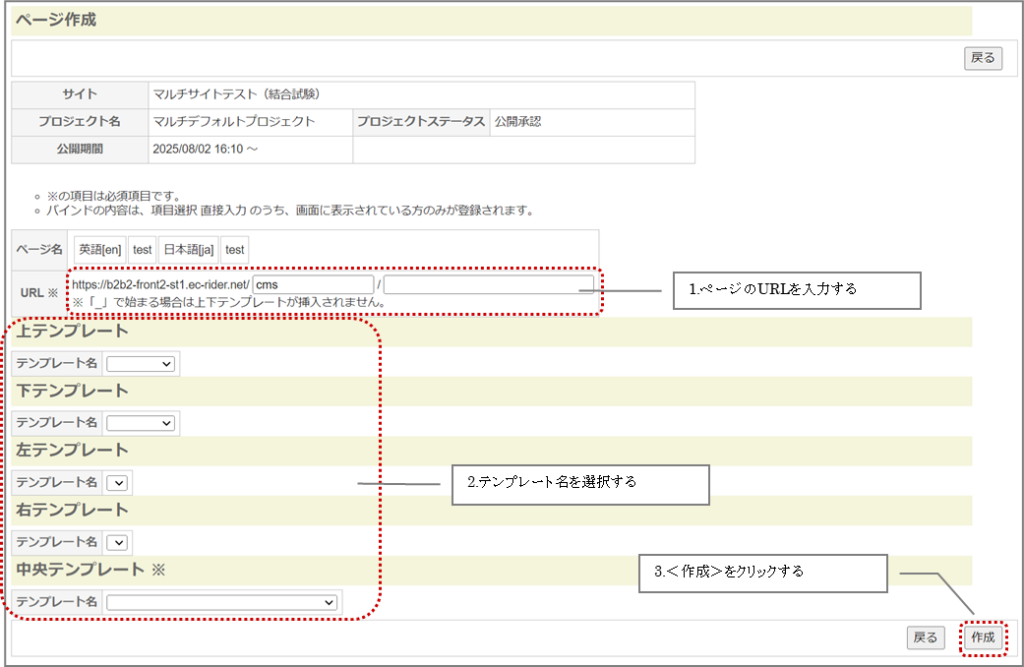Open the 左テンプレート template name dropdown
This screenshot has width=1024, height=667.
[117, 483]
